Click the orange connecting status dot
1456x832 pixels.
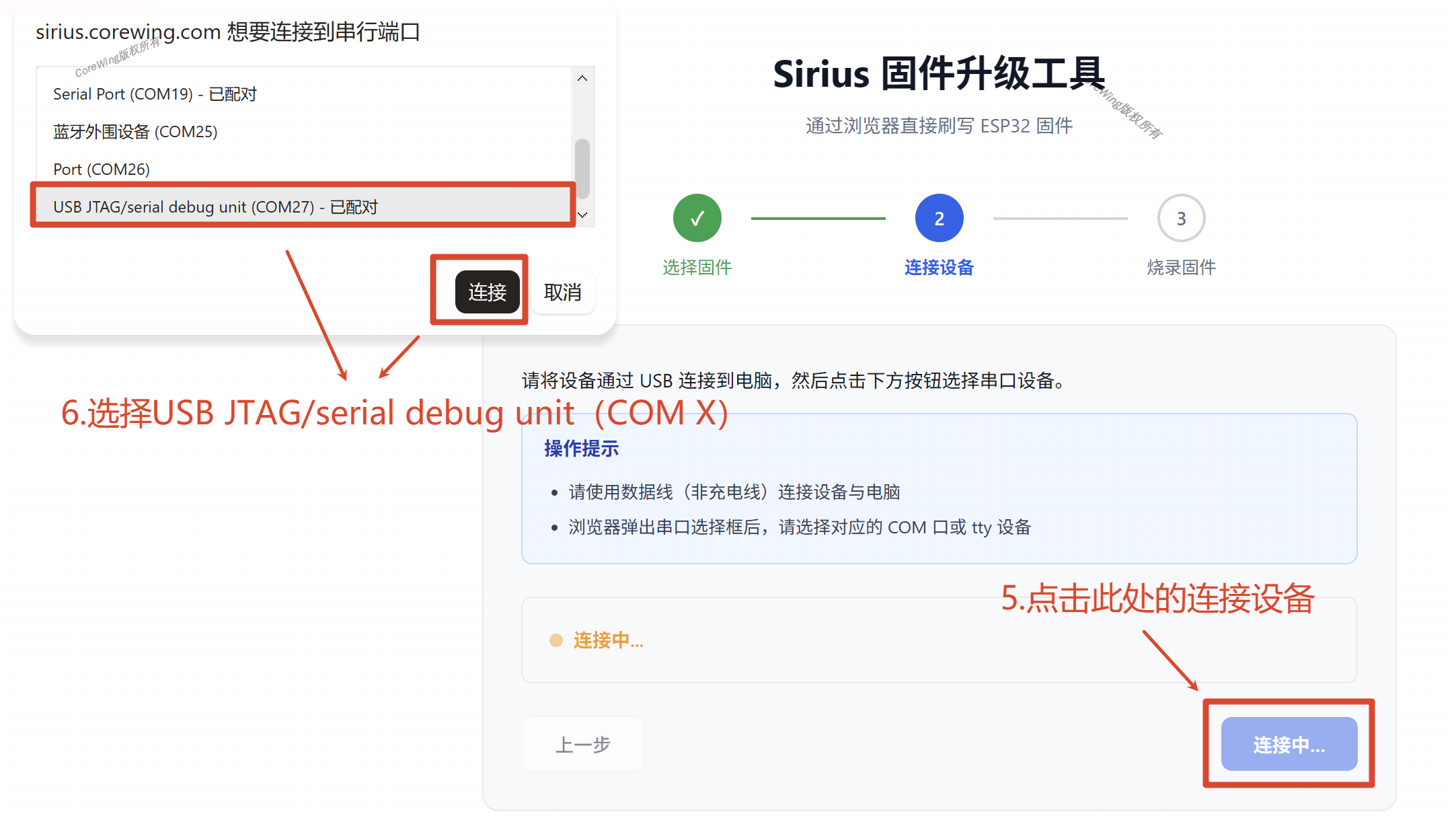click(x=555, y=640)
